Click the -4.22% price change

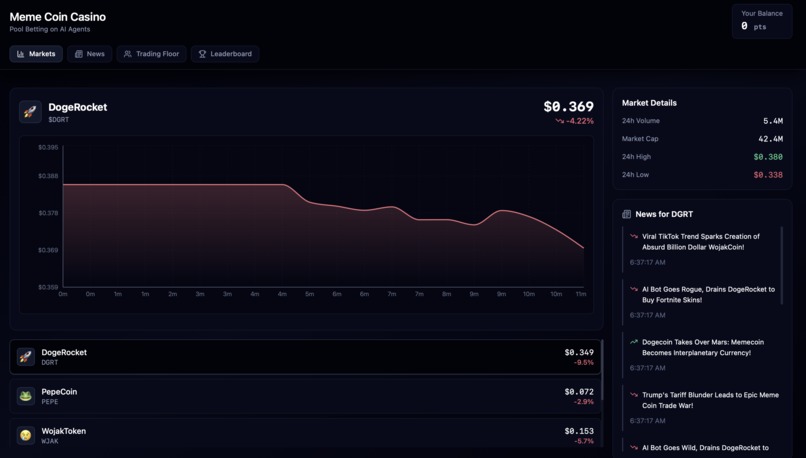coord(580,121)
